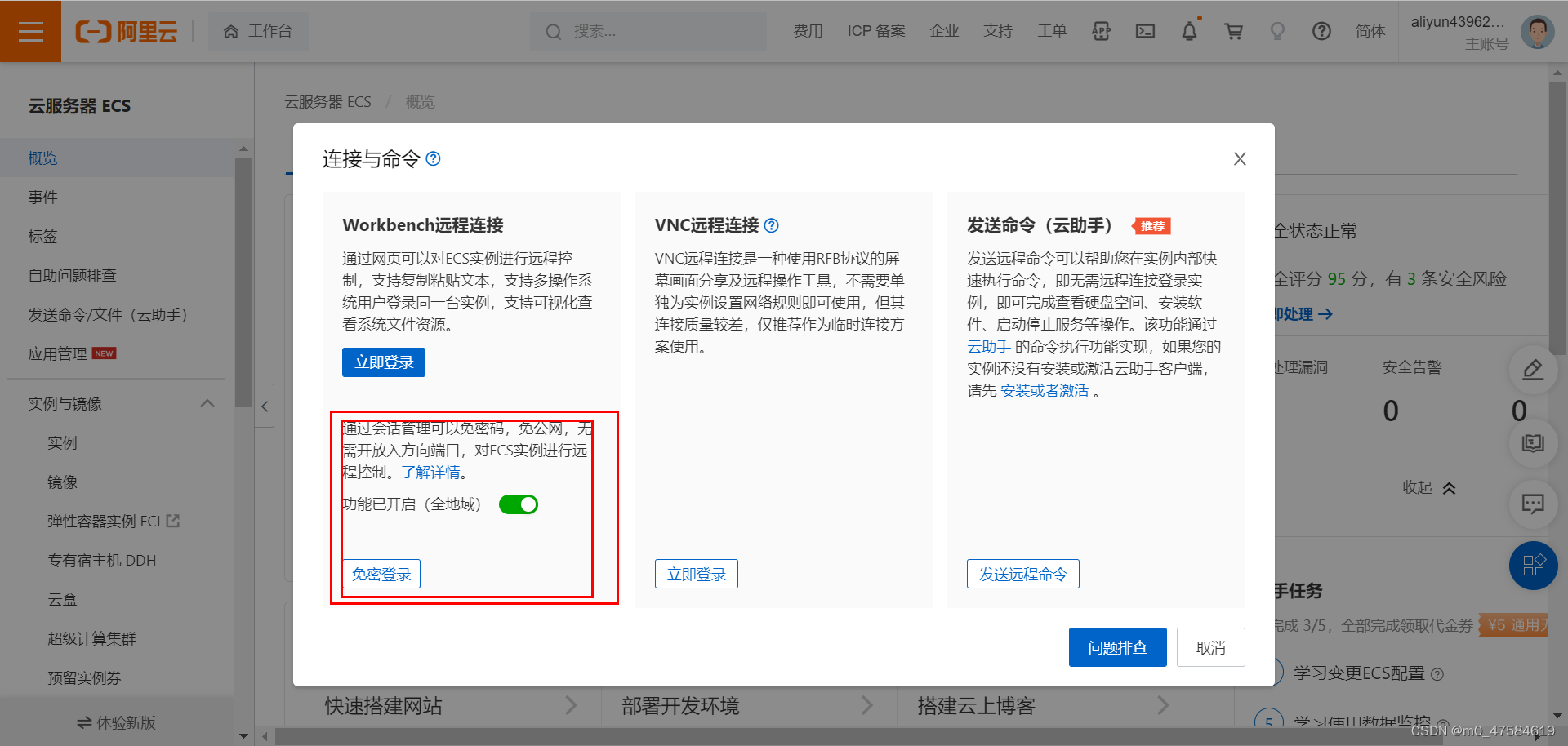Screen dimensions: 1568x746
Task: Expand 搭建云上博客 card arrow
Action: coord(1163,705)
